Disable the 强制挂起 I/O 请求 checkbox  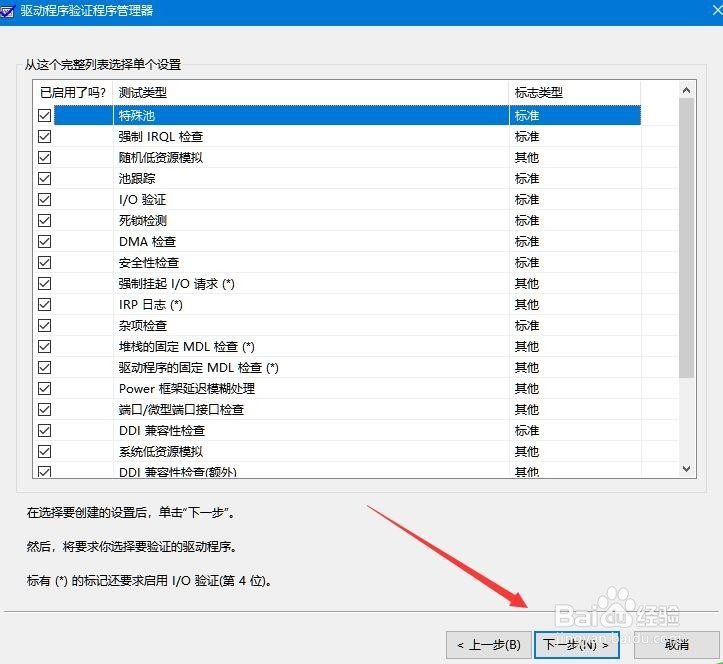[44, 283]
